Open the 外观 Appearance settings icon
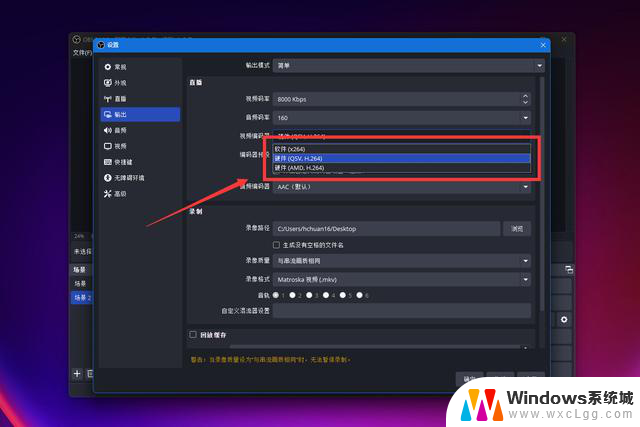 point(108,83)
